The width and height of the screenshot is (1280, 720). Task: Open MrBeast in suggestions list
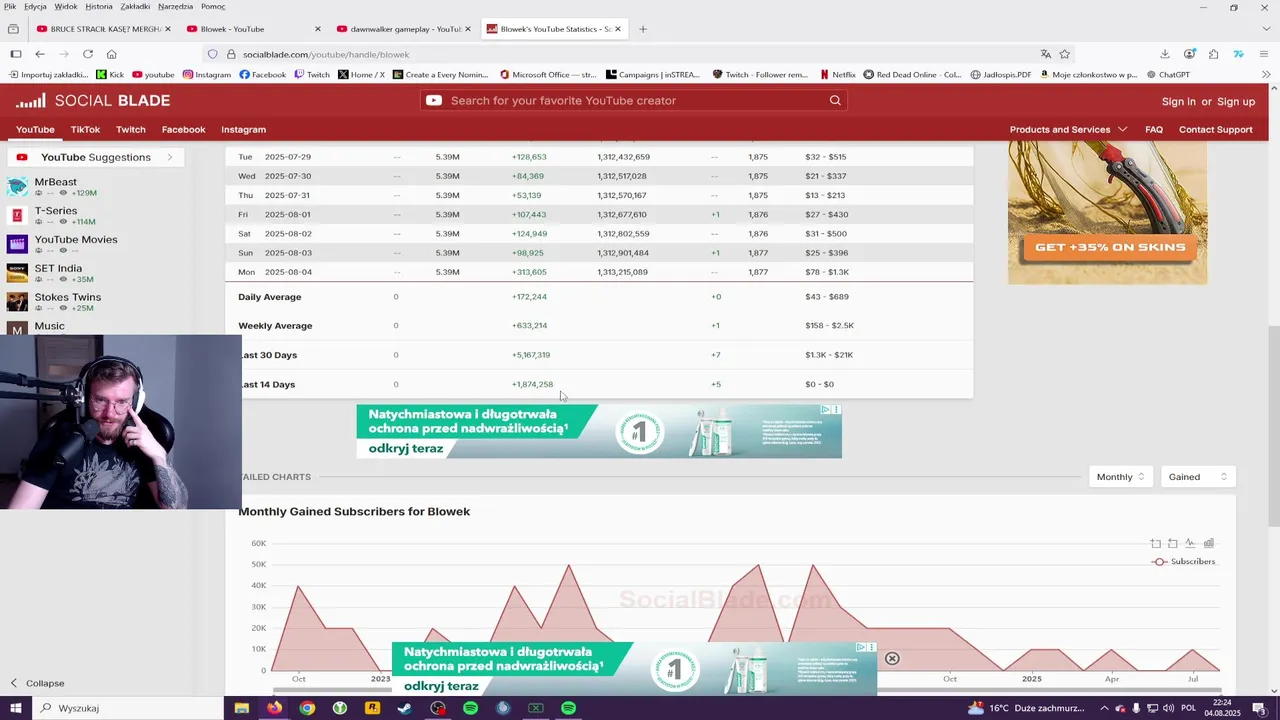(55, 182)
